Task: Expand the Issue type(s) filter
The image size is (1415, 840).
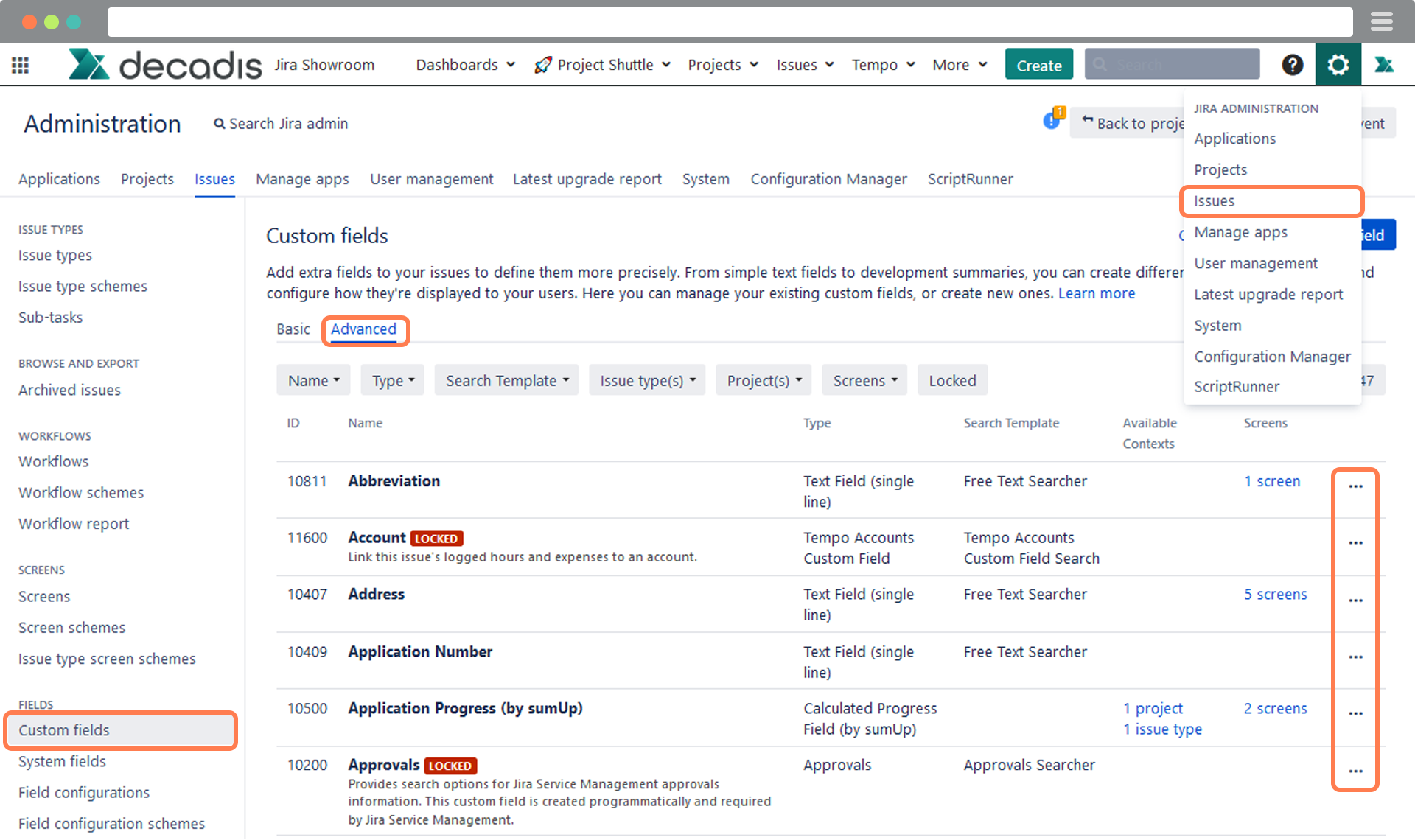Action: tap(646, 380)
